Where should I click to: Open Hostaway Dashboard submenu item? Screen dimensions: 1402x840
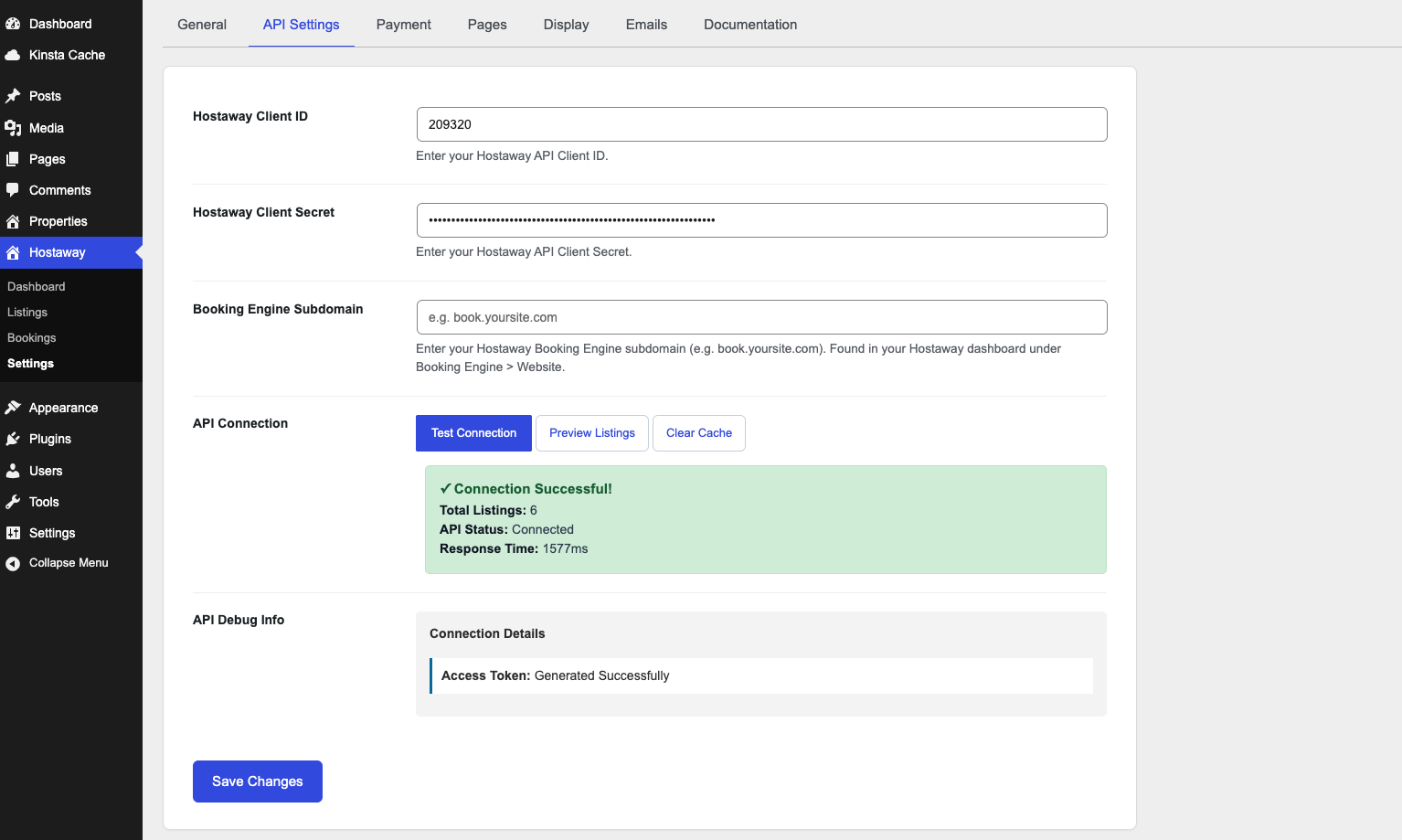(x=37, y=287)
